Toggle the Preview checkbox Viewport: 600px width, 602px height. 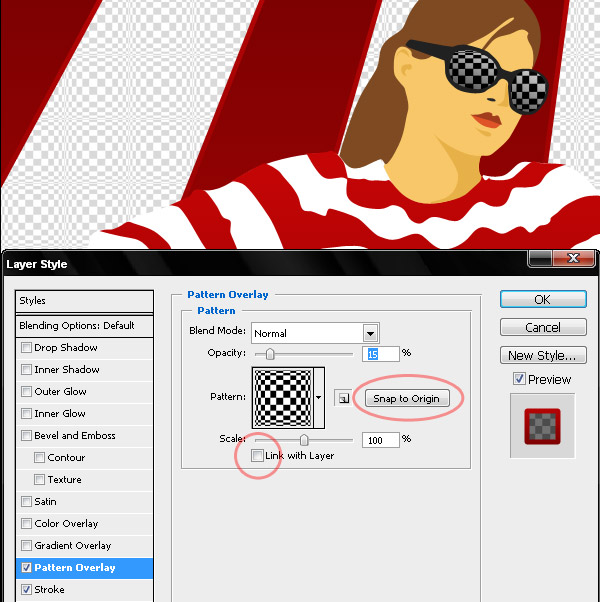coord(519,379)
